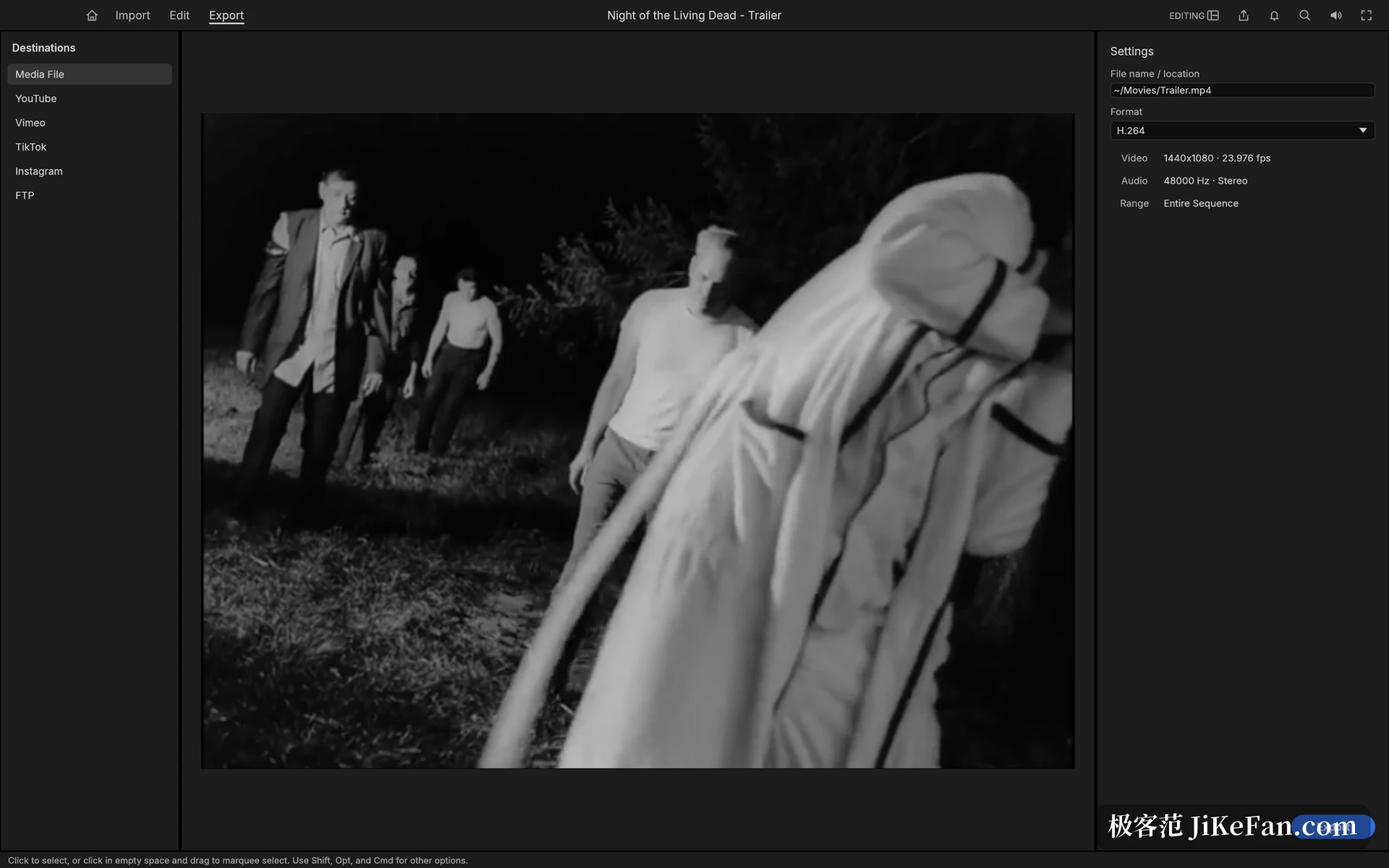Toggle the audio speaker icon
This screenshot has width=1389, height=868.
[x=1335, y=15]
